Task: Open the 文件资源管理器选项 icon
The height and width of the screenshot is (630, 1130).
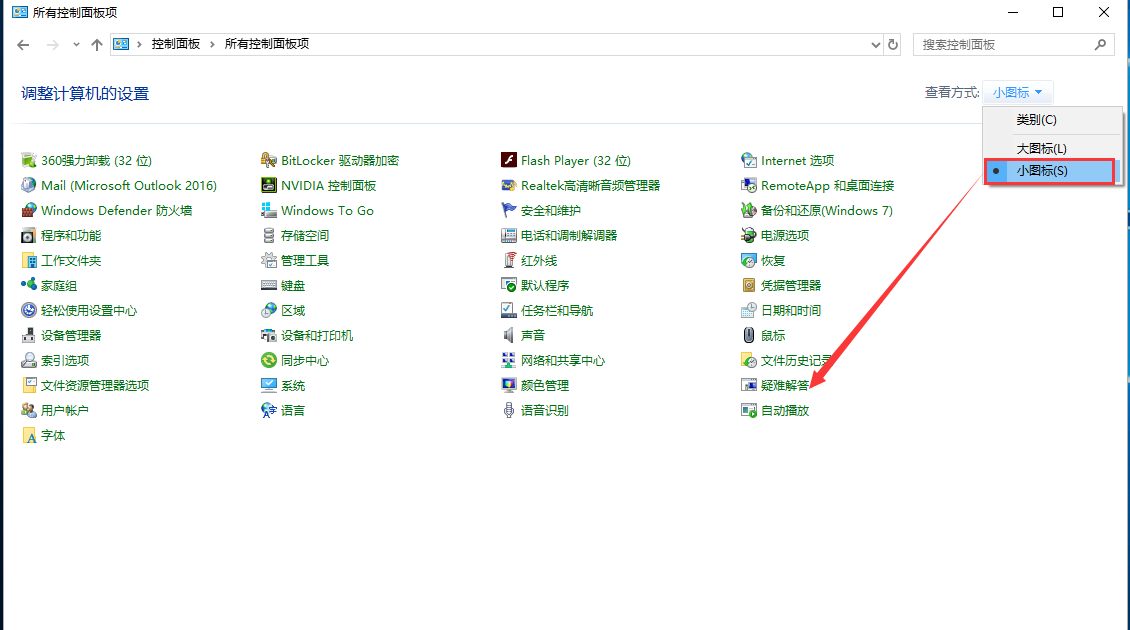Action: [x=29, y=386]
